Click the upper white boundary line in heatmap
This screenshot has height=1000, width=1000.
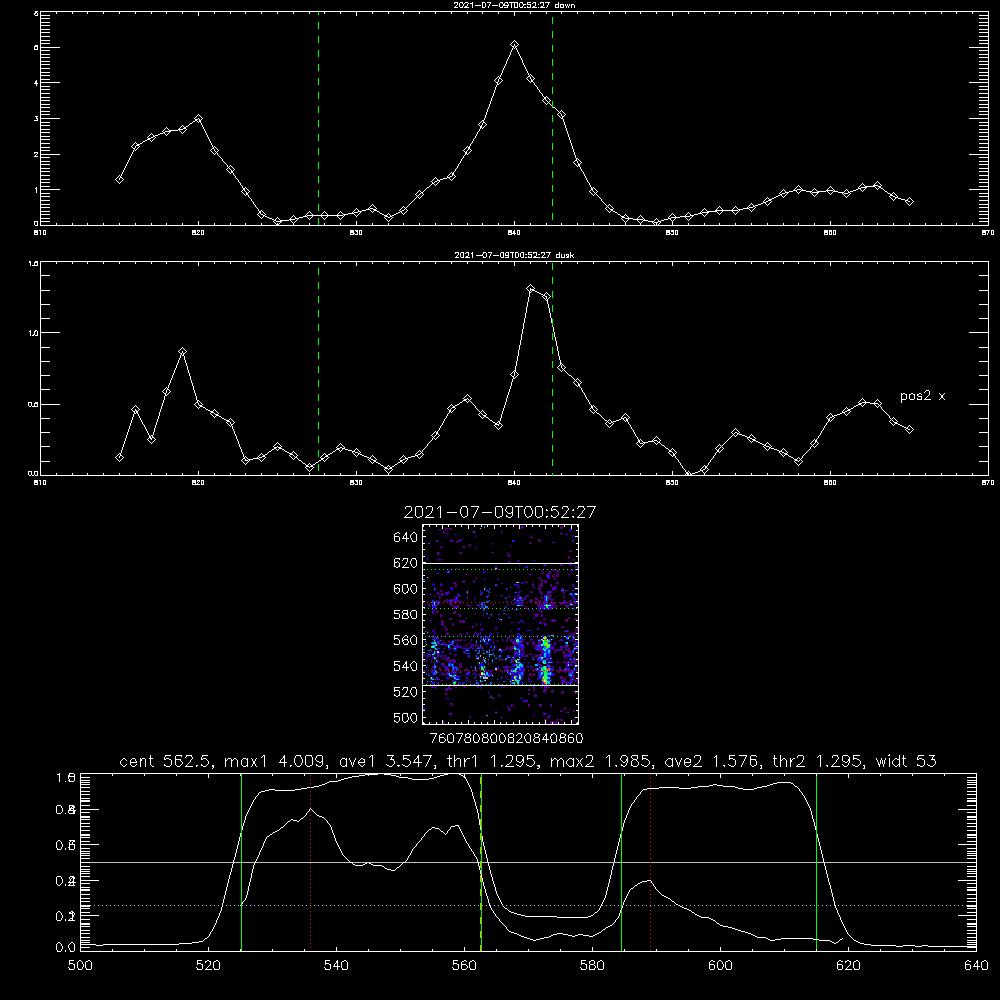pos(500,563)
